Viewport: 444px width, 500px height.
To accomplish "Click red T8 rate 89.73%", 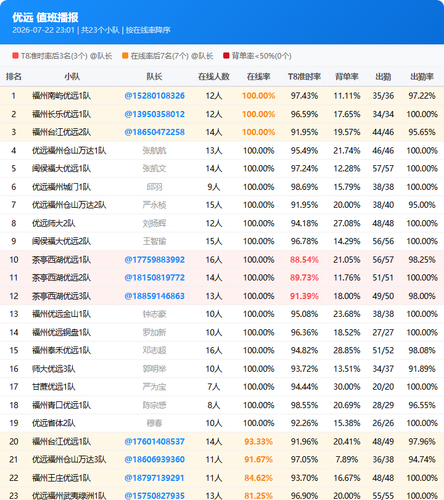I will click(304, 278).
